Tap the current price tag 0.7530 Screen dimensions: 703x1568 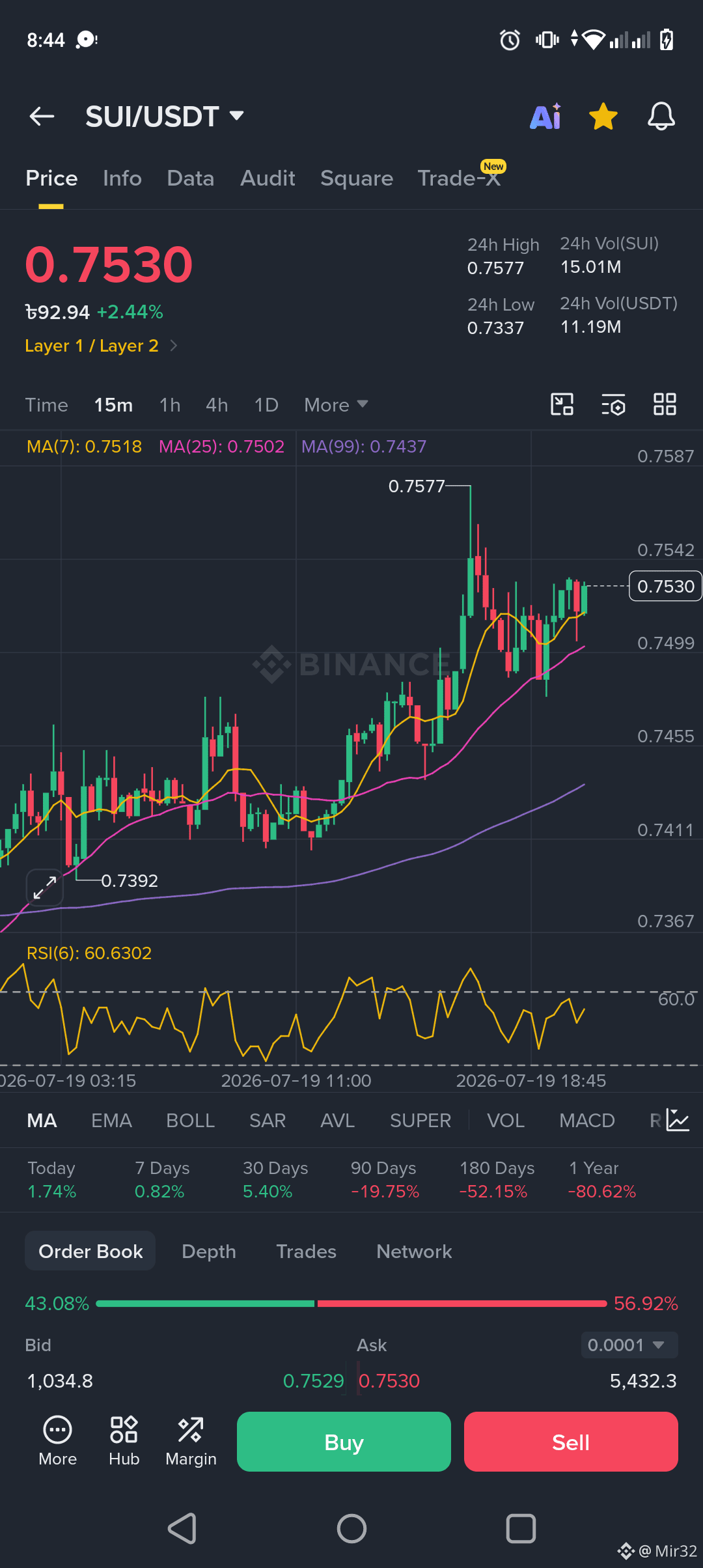[x=665, y=586]
